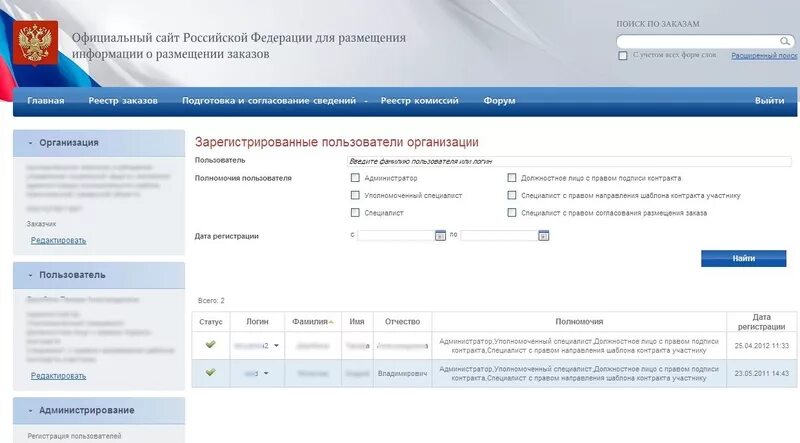Viewport: 800px width, 443px height.
Task: Collapse the Организация sidebar section
Action: pos(30,143)
